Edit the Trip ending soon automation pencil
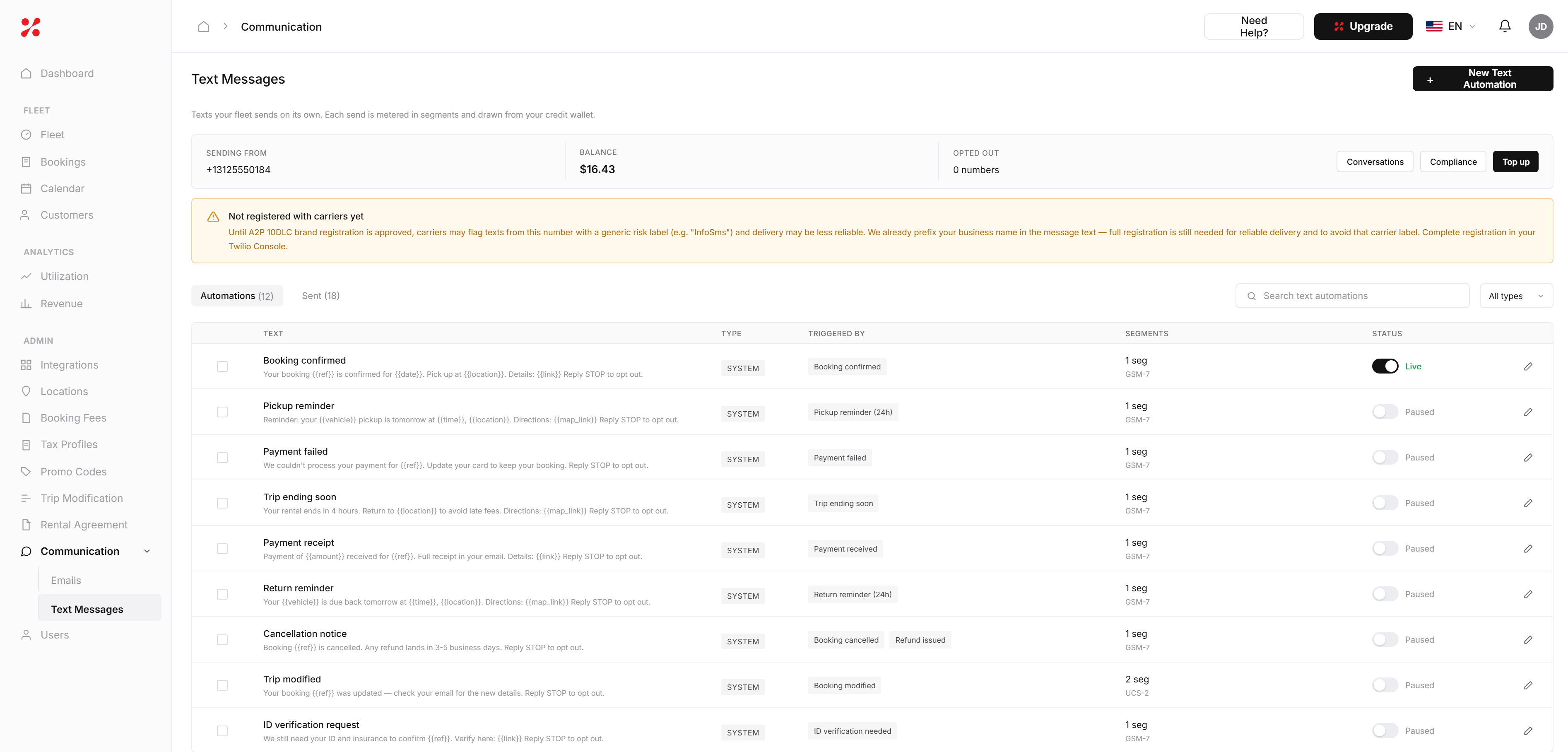This screenshot has height=752, width=1568. point(1528,503)
